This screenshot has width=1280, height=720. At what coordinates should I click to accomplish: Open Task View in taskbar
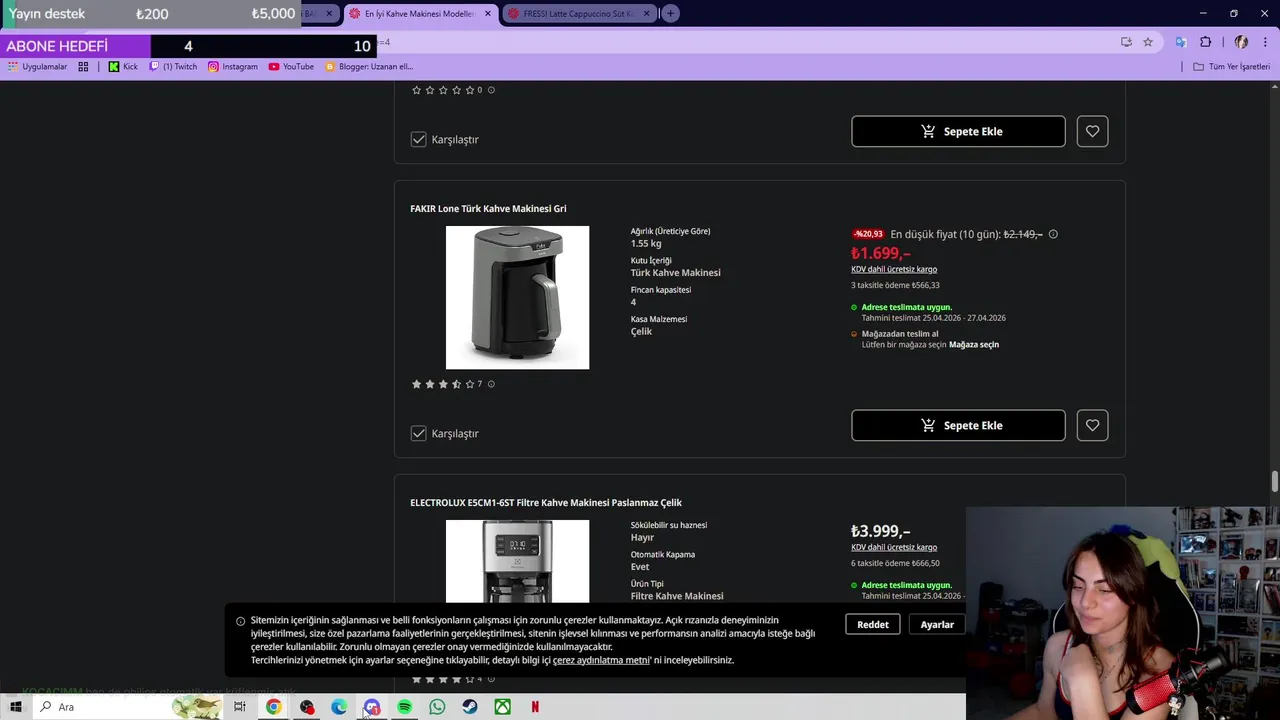240,707
